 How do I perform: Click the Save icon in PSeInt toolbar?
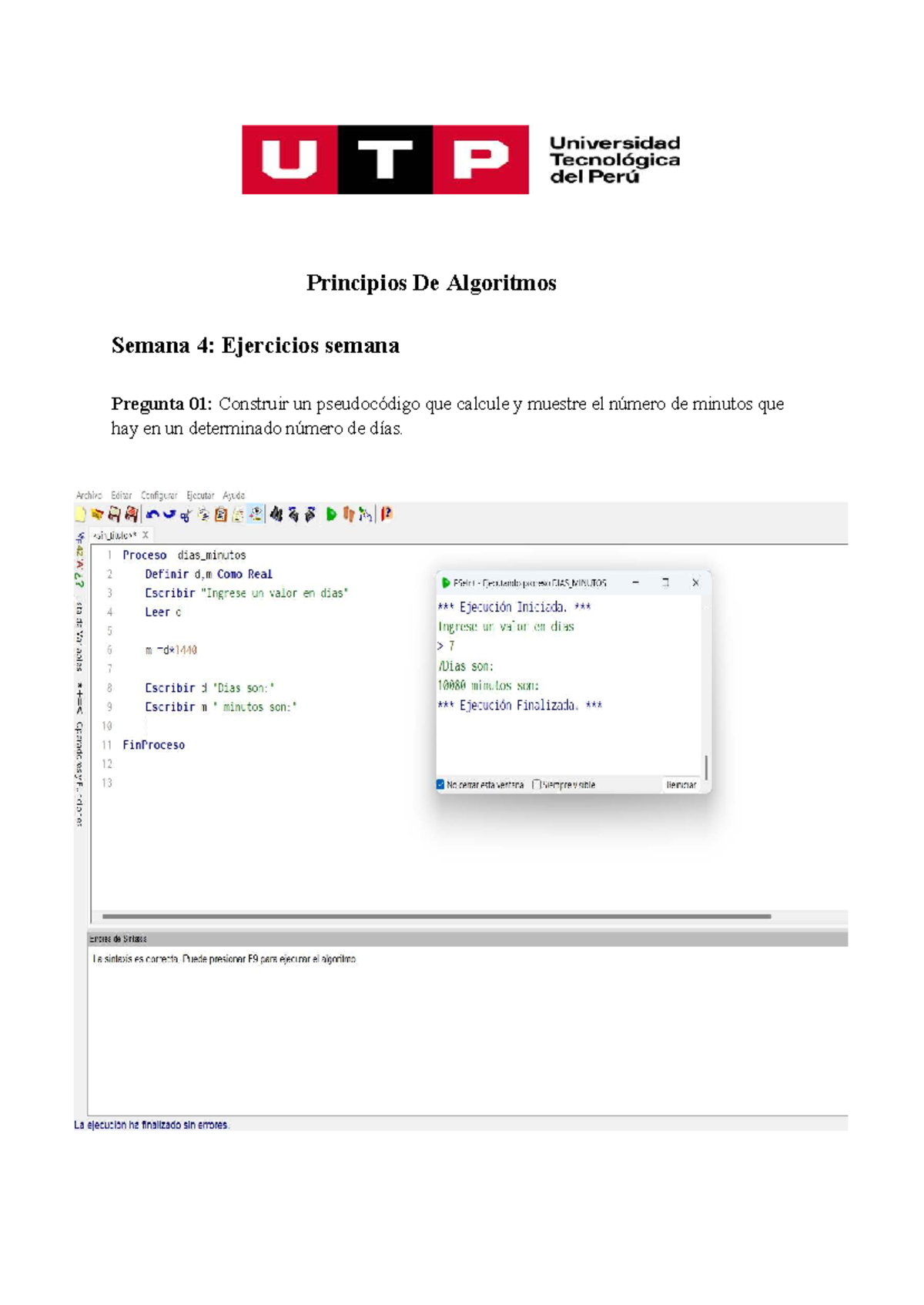[x=114, y=515]
